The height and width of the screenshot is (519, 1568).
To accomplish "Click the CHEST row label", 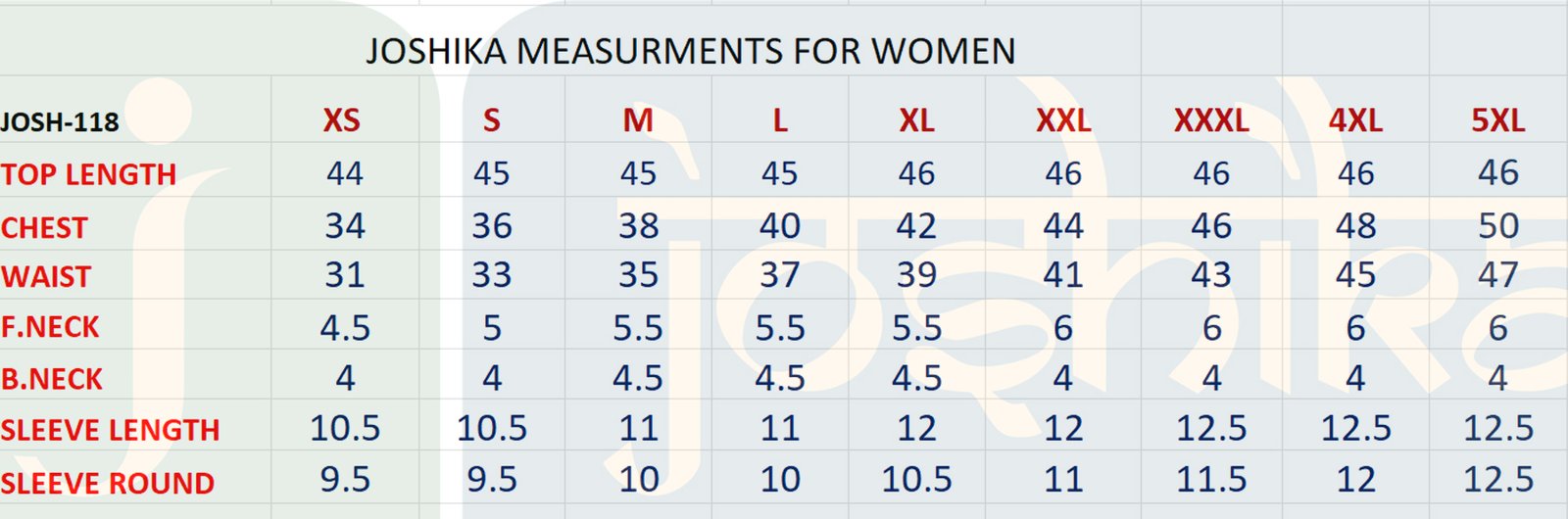I will (44, 227).
